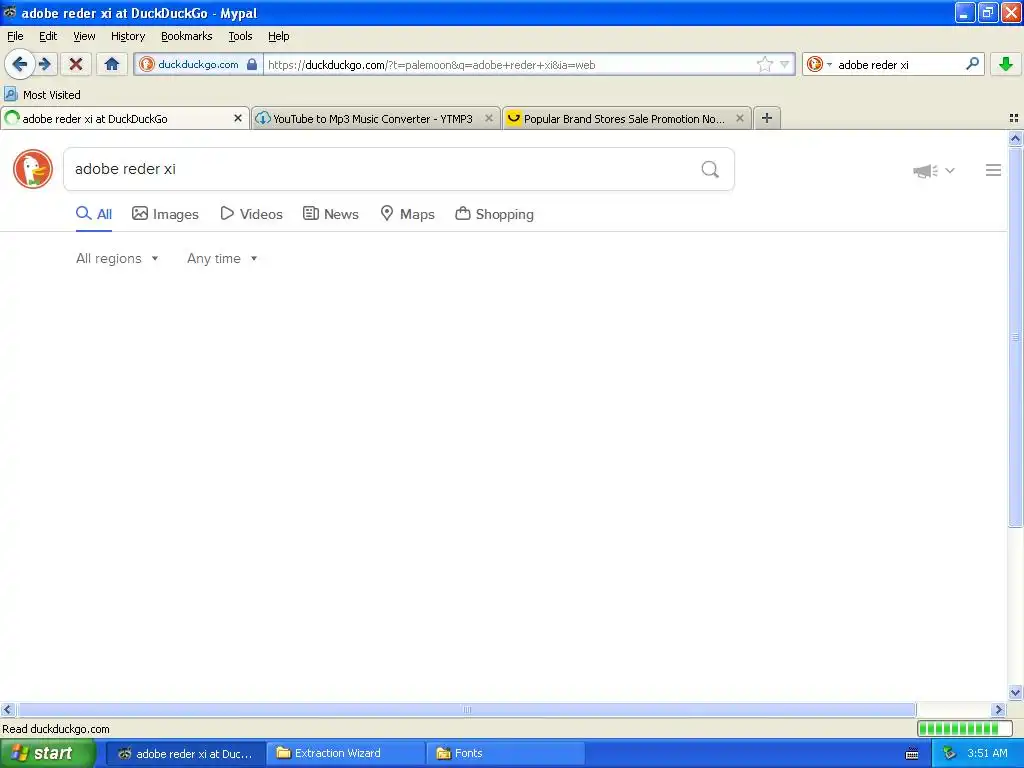1024x768 pixels.
Task: Submit search with the page magnifier icon
Action: [710, 169]
